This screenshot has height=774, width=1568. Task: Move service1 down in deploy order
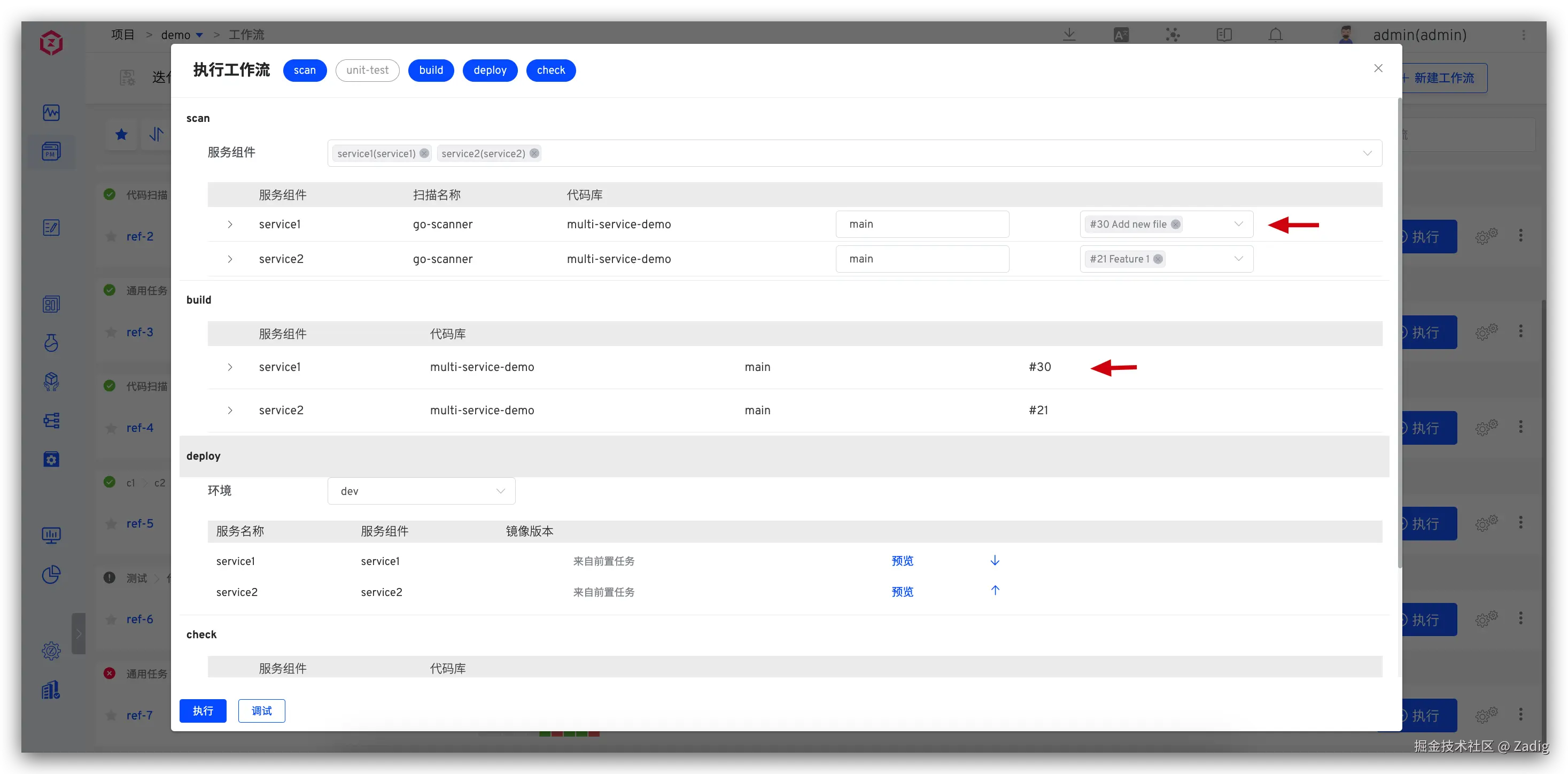pos(995,560)
